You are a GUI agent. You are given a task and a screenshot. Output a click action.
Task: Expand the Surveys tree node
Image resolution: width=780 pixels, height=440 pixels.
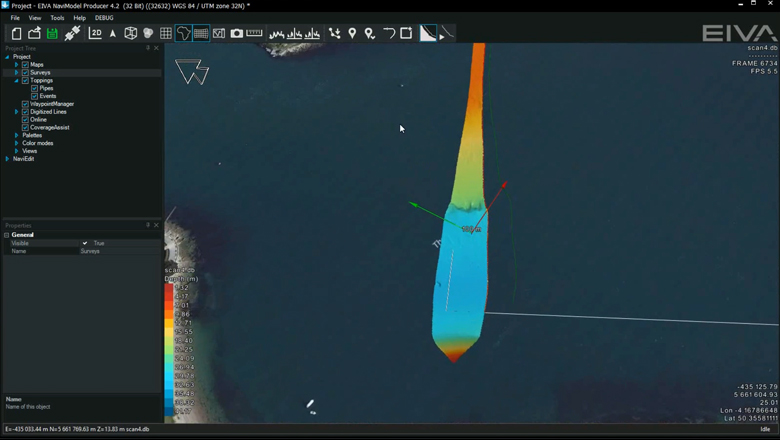pyautogui.click(x=16, y=73)
